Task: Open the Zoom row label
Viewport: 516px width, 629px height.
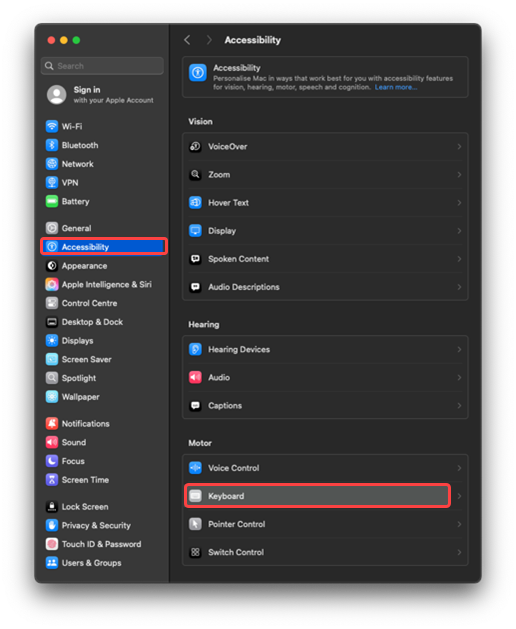Action: click(x=219, y=174)
